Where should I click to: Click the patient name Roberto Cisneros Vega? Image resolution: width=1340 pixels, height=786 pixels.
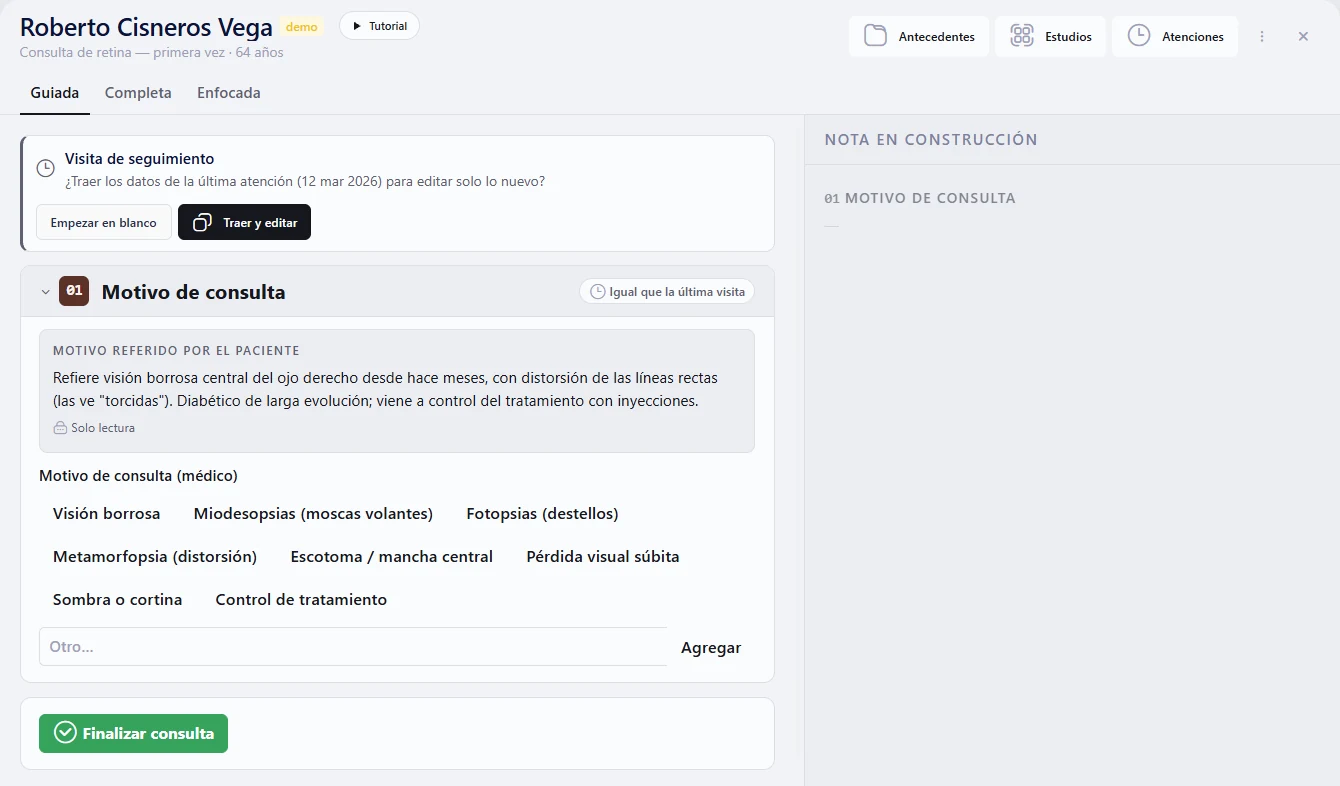click(x=146, y=27)
